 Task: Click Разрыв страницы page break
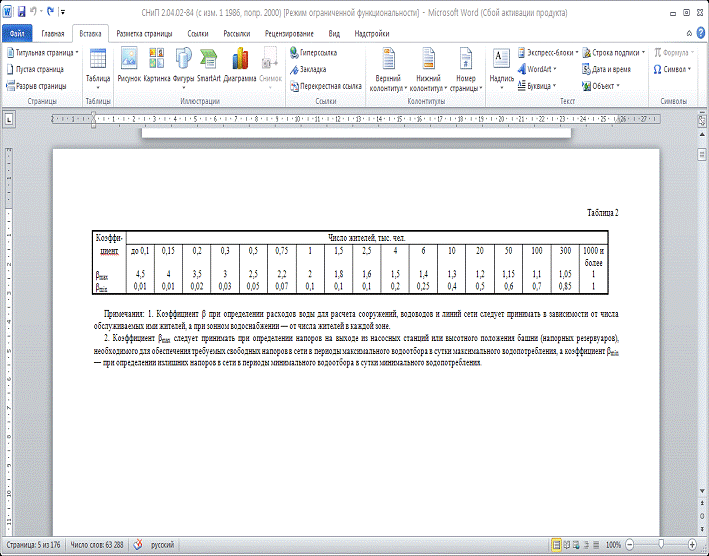[37, 86]
